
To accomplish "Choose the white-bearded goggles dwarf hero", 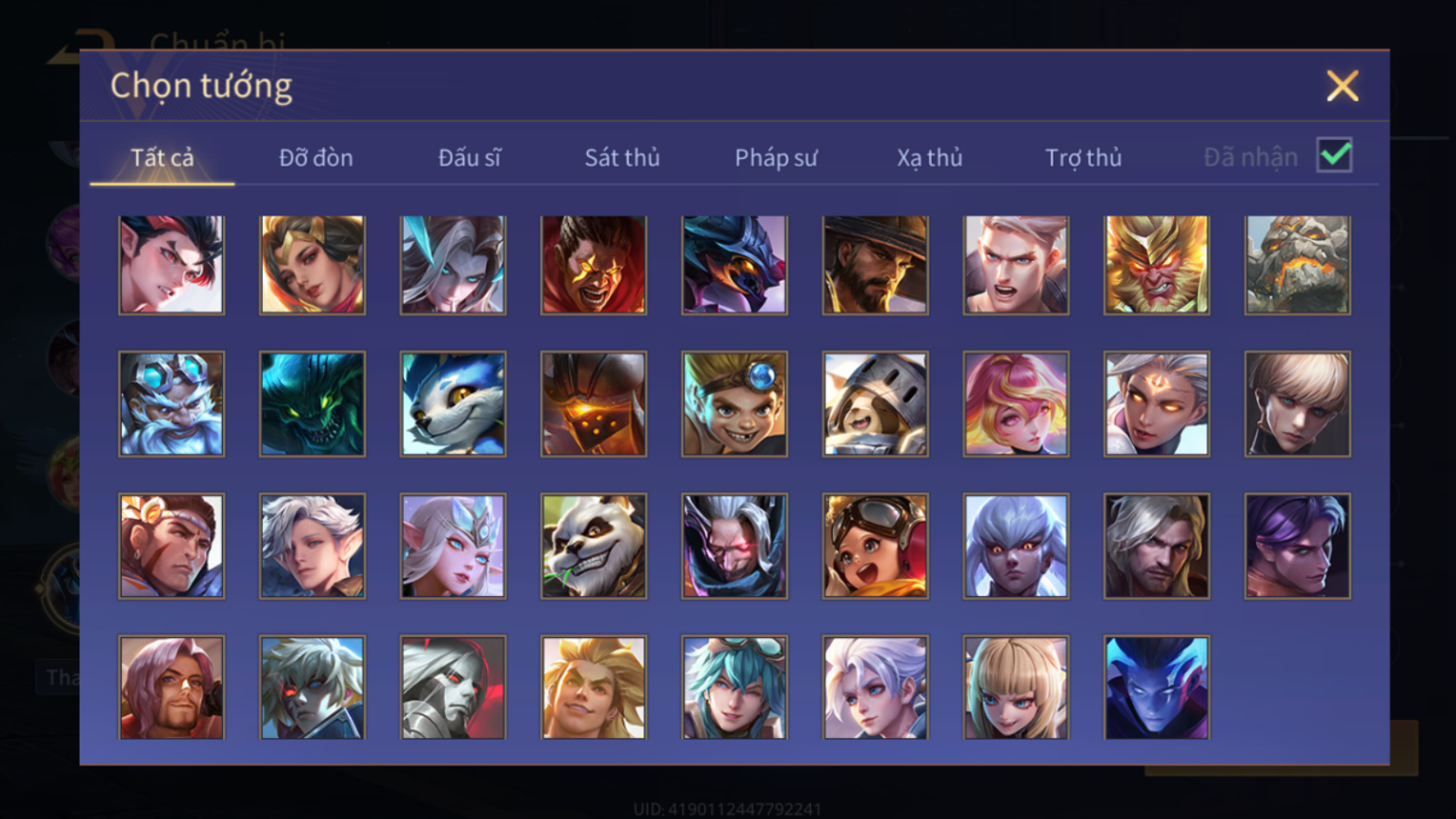I will point(172,404).
